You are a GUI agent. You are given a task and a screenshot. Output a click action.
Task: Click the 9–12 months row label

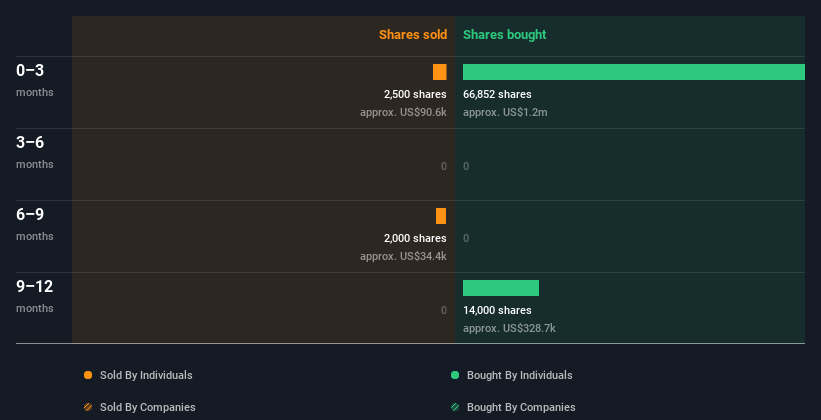pos(35,296)
